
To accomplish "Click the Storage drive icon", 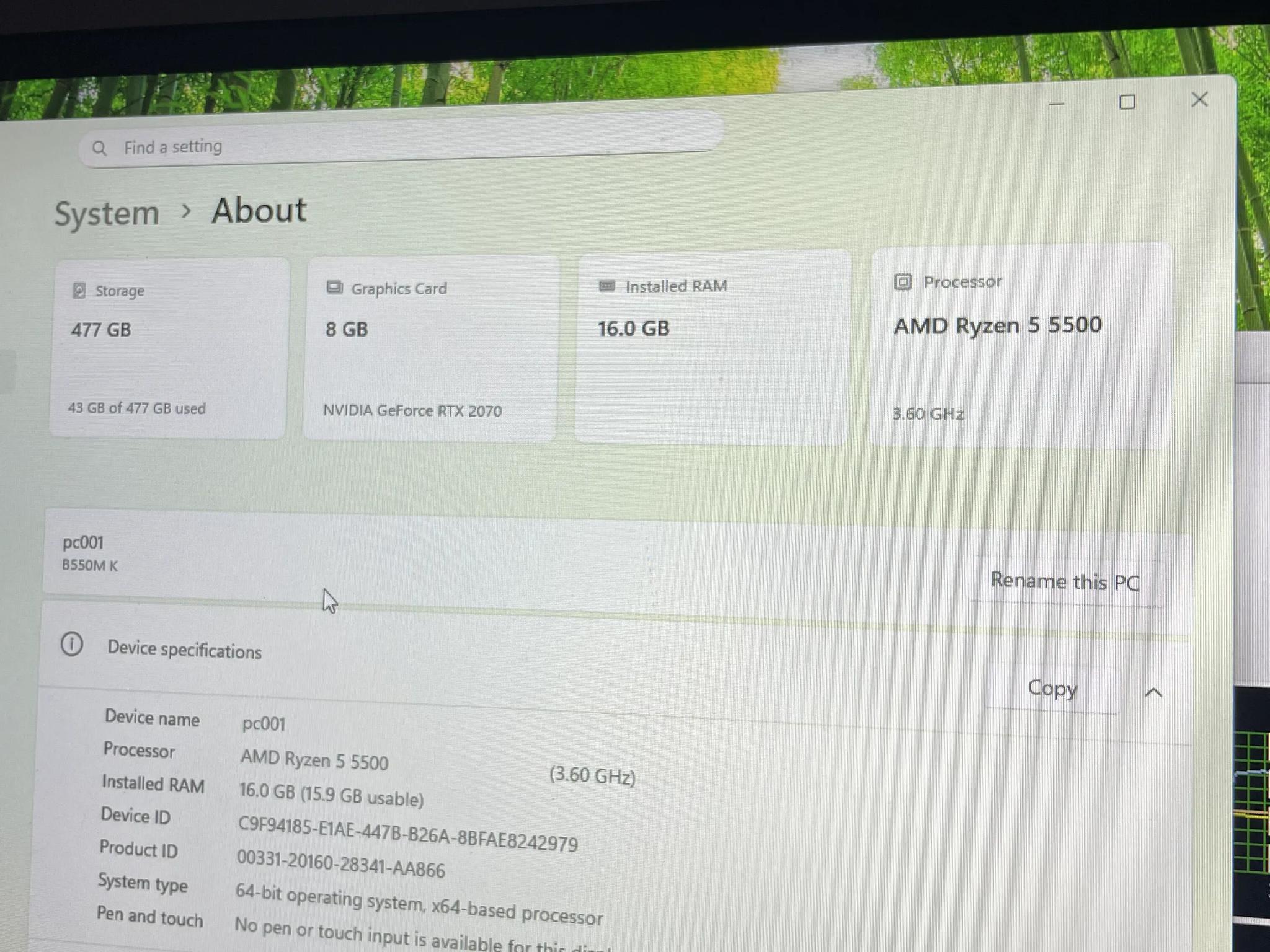I will pos(79,290).
